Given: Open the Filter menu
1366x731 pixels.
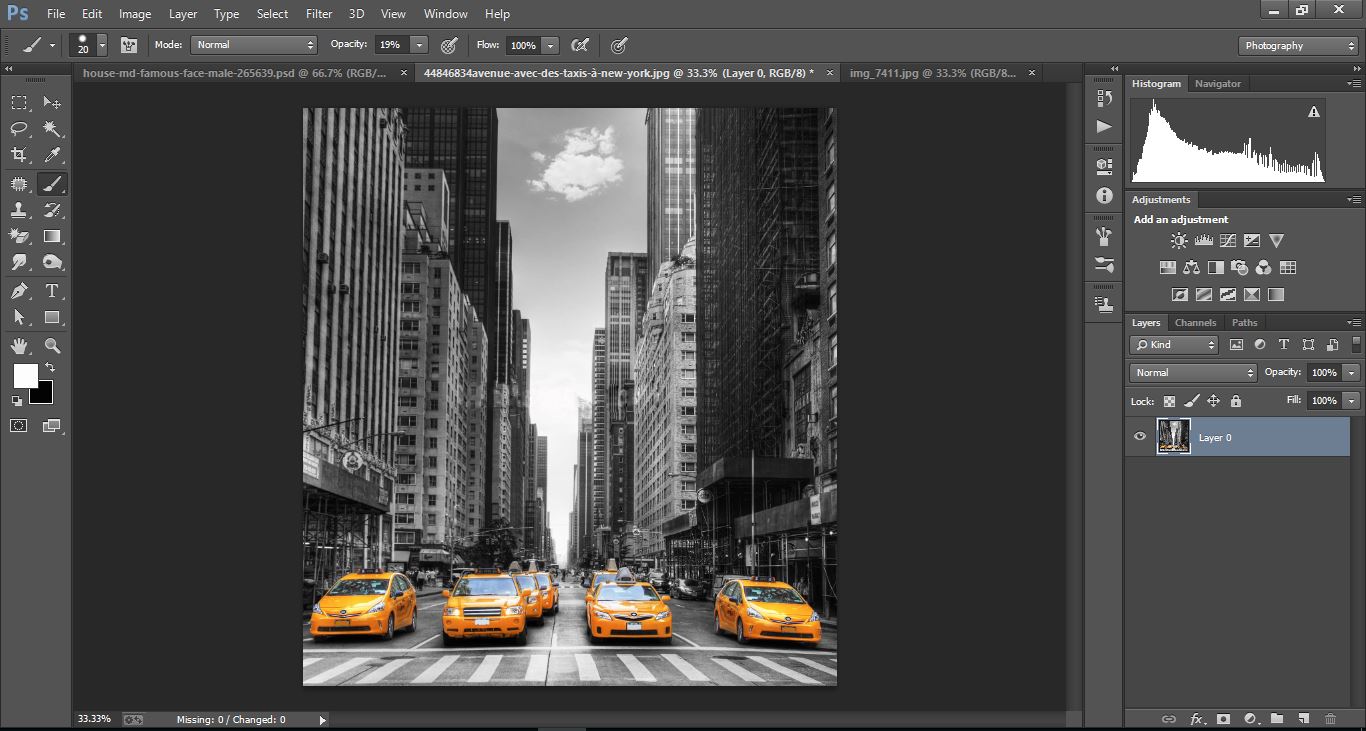Looking at the screenshot, I should (x=319, y=14).
